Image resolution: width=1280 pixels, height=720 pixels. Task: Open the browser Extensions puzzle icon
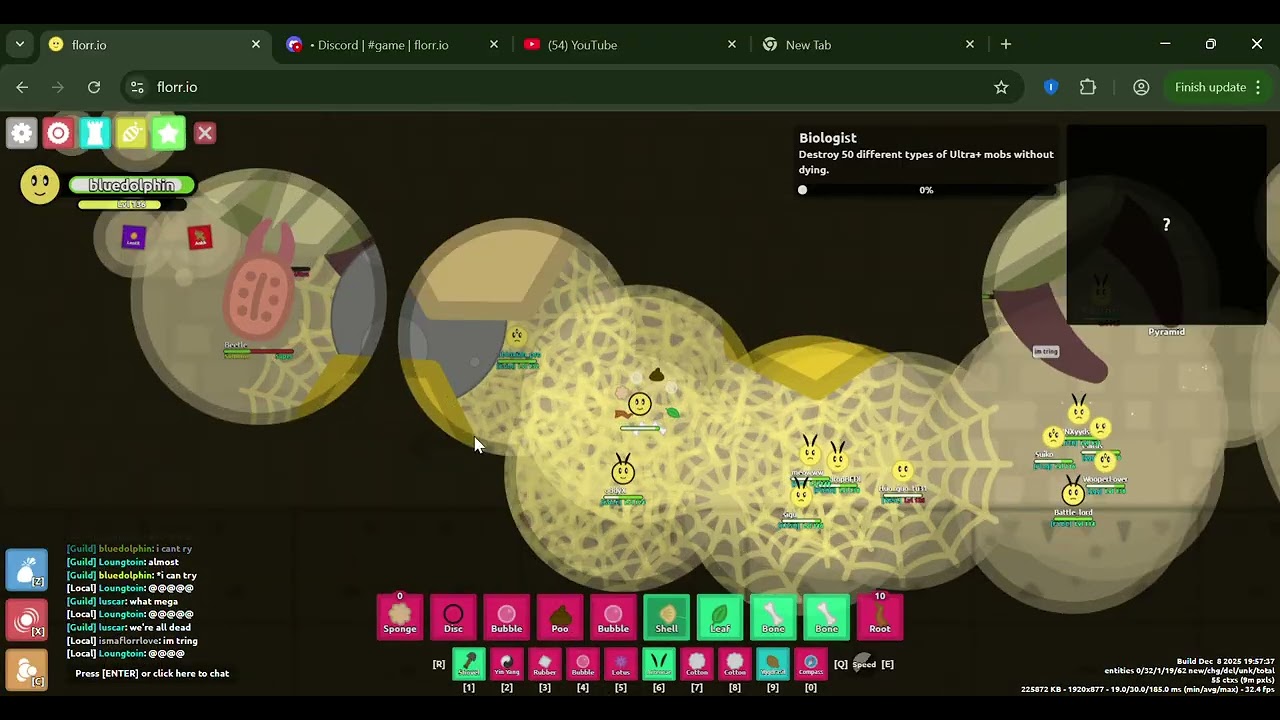point(1088,87)
